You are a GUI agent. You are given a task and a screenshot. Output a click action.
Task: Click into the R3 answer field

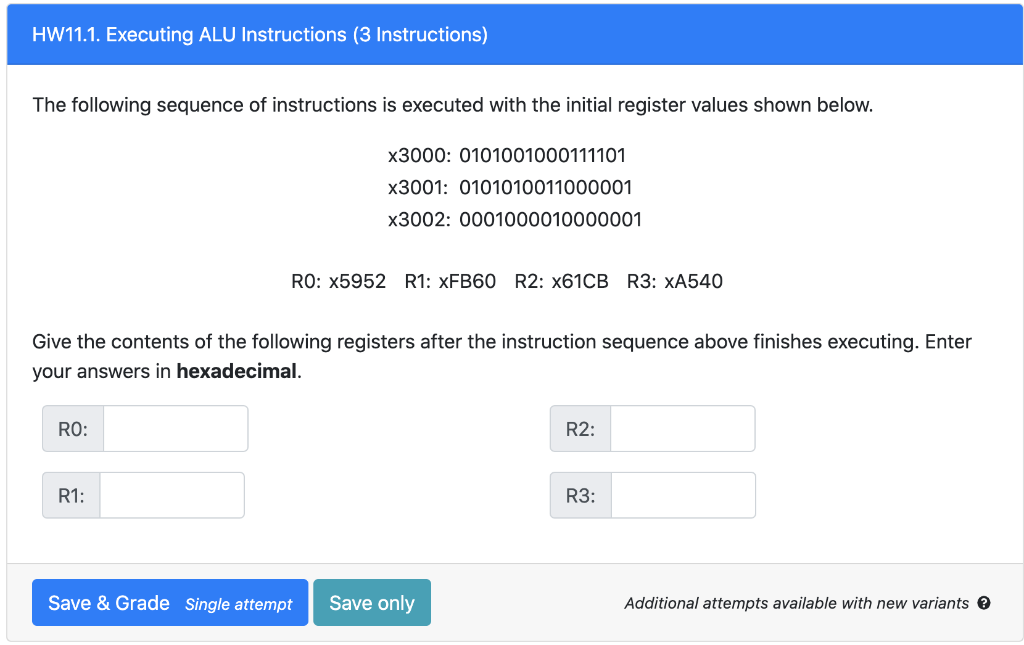683,494
